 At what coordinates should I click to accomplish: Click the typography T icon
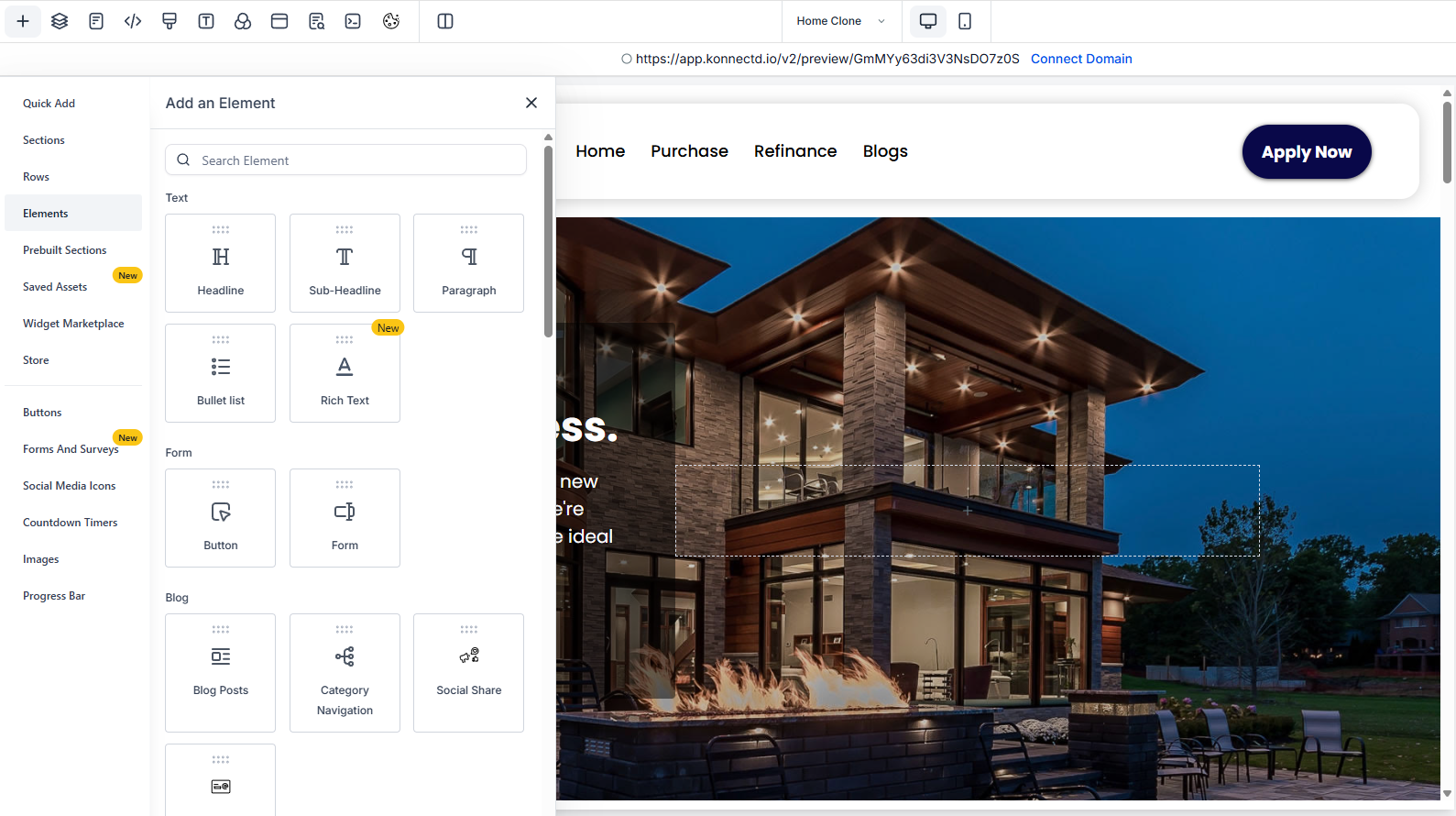[x=206, y=21]
